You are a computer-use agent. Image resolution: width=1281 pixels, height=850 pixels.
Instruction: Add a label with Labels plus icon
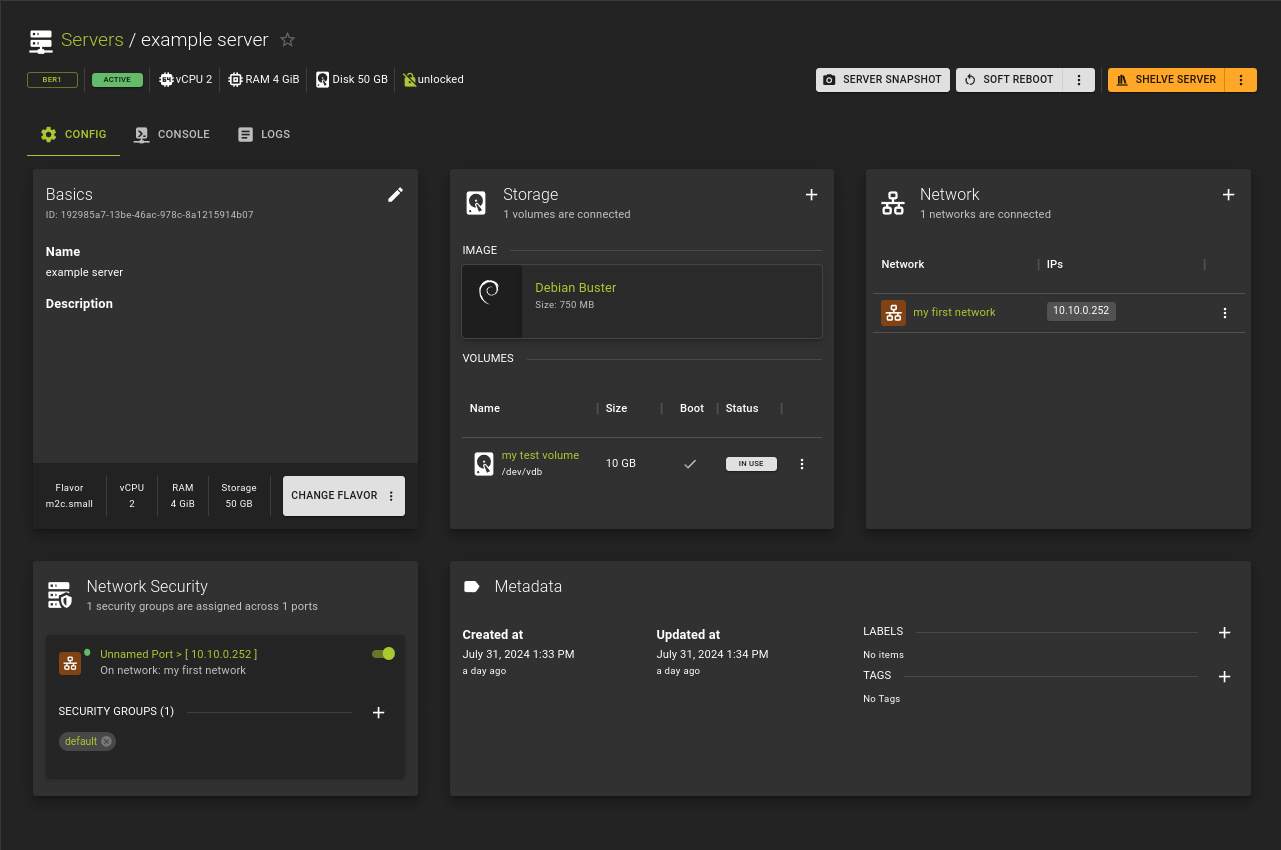[1224, 633]
